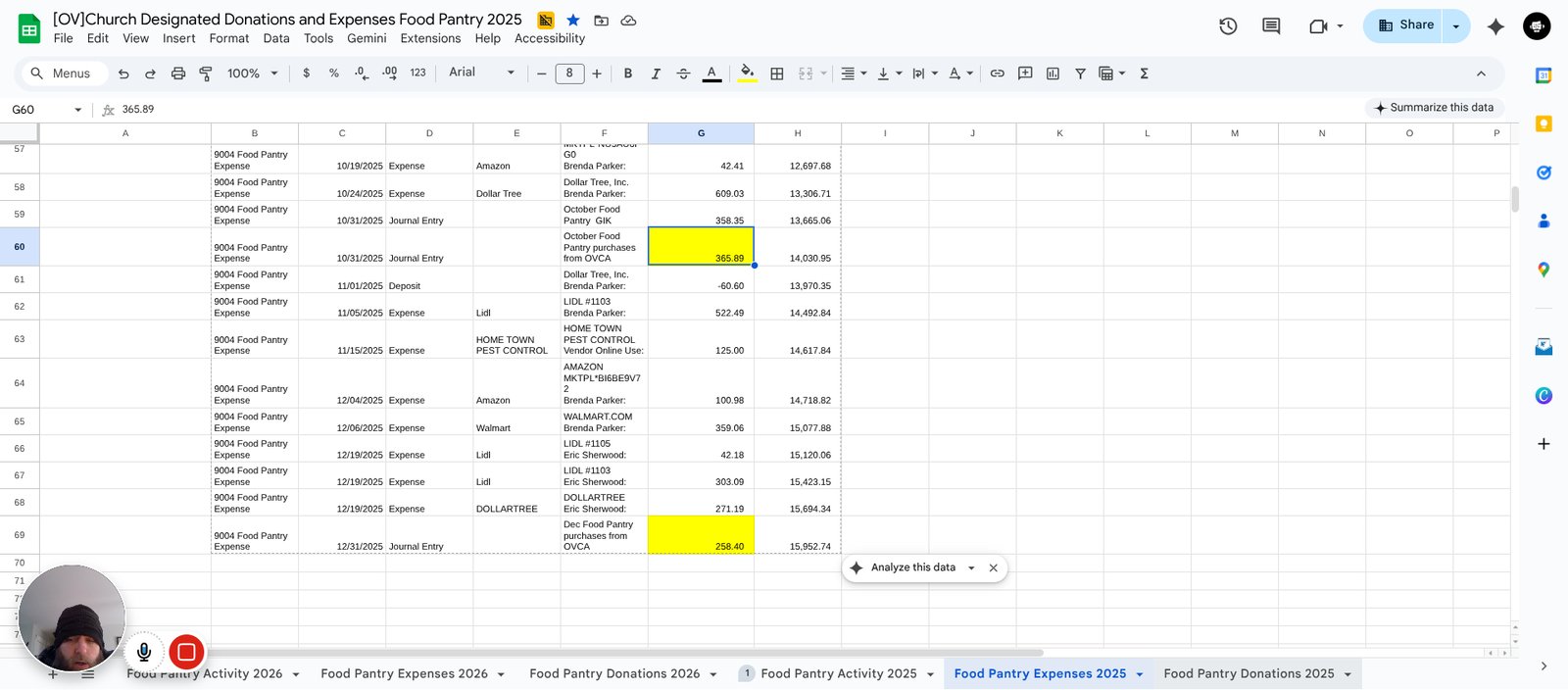Click the insert link icon
Screen dimensions: 1568x690
point(997,74)
